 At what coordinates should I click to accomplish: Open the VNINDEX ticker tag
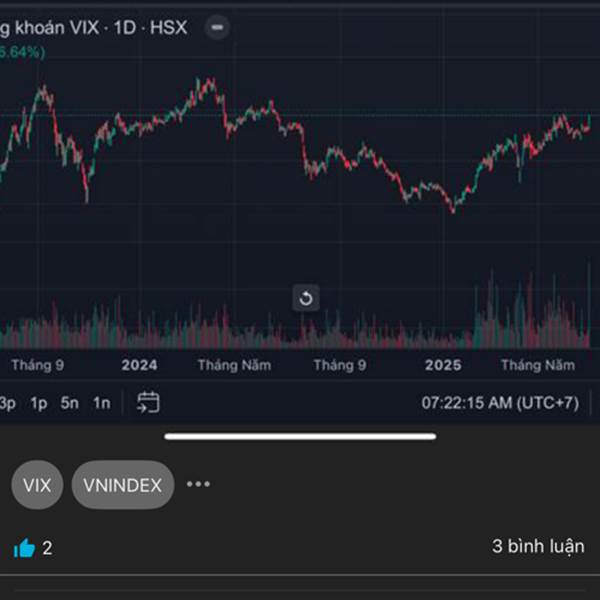(x=123, y=485)
